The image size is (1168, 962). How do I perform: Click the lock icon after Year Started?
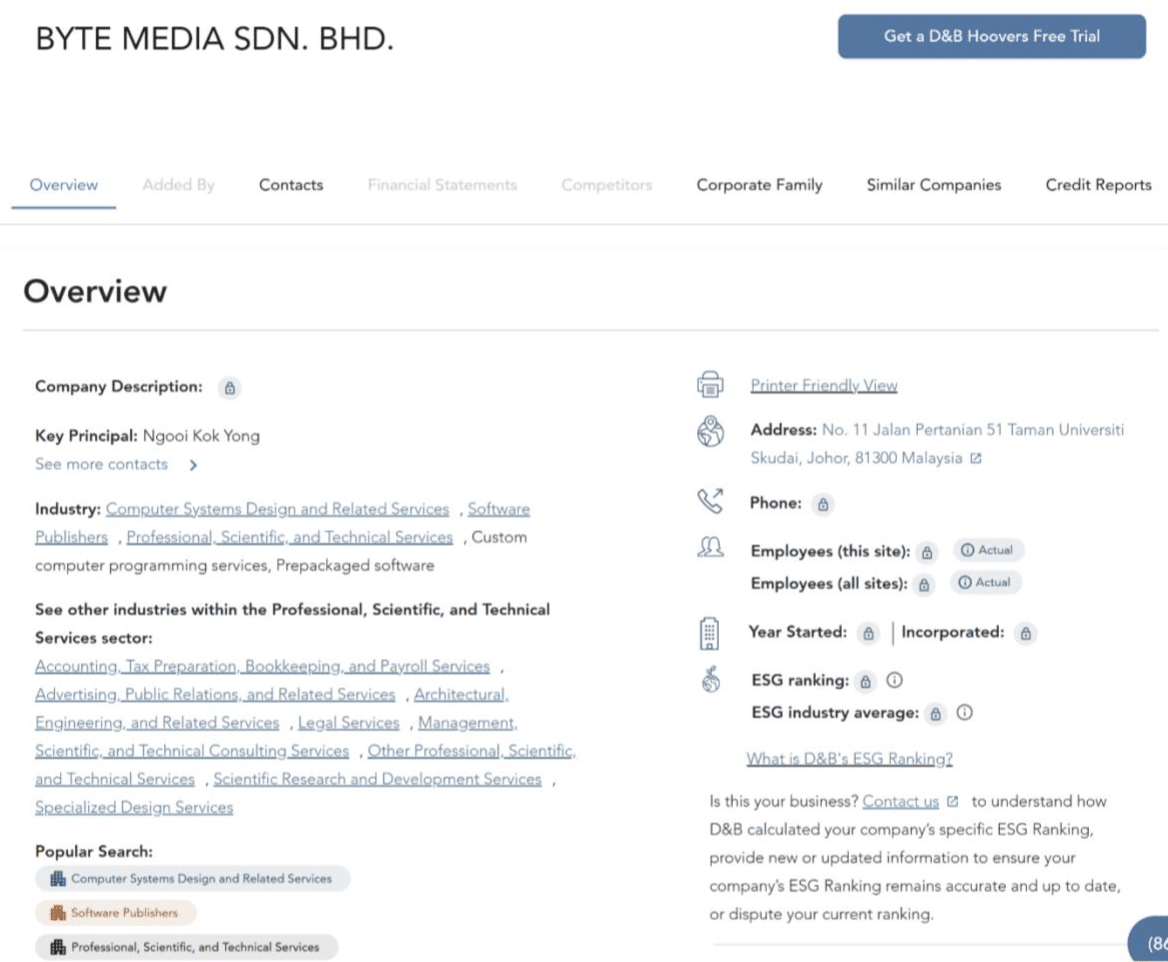[868, 633]
